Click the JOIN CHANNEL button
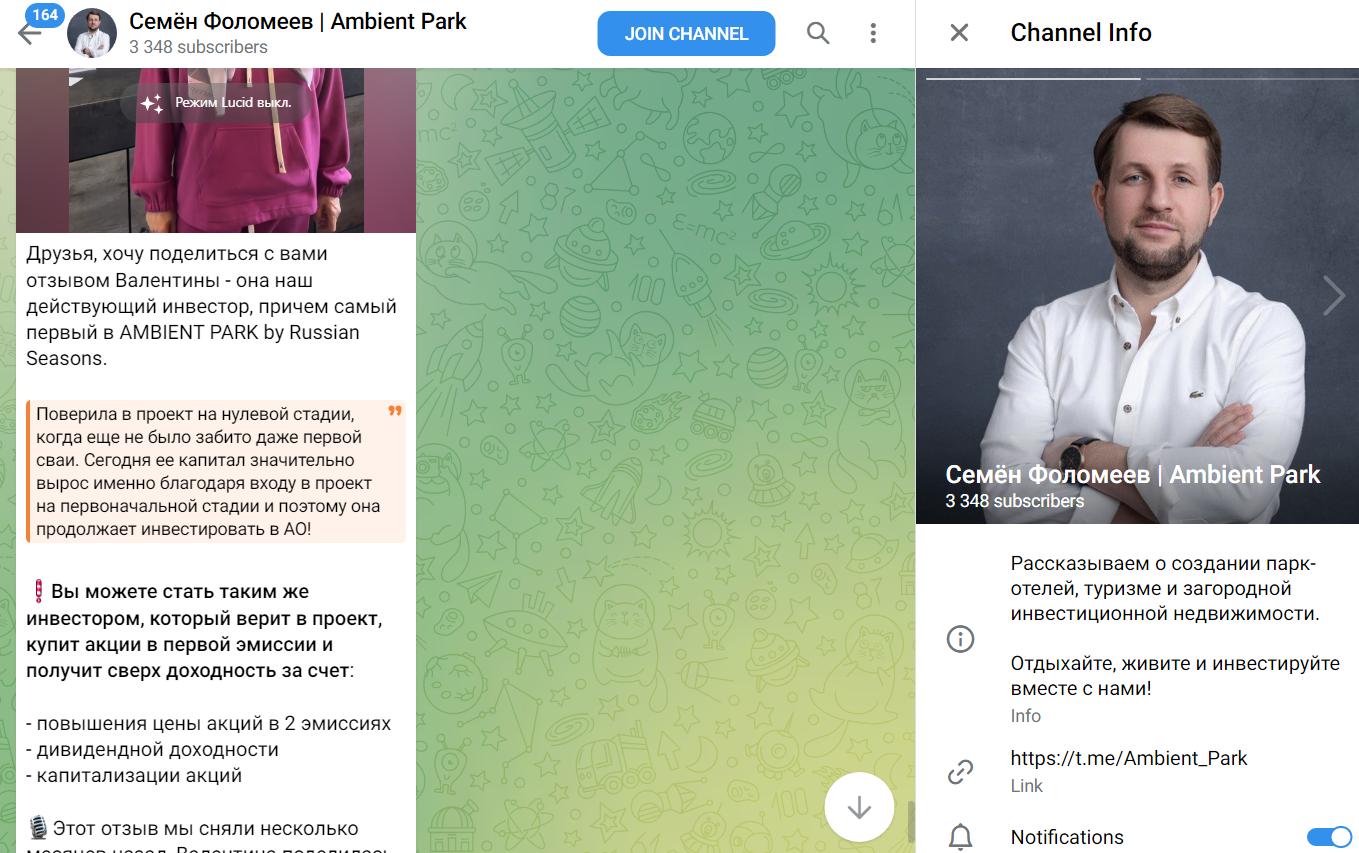Image resolution: width=1359 pixels, height=853 pixels. tap(686, 33)
